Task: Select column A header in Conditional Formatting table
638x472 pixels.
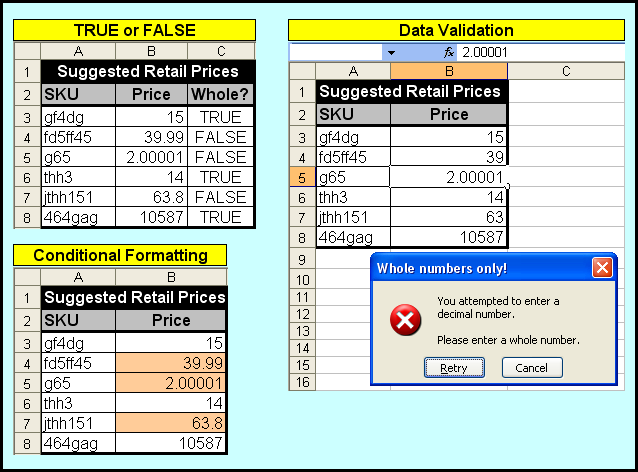Action: pyautogui.click(x=78, y=277)
